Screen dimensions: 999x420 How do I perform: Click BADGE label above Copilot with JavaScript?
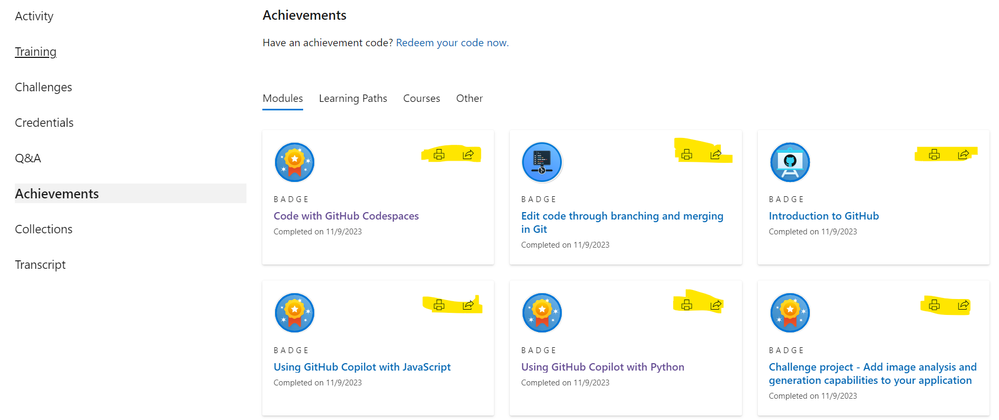point(291,350)
